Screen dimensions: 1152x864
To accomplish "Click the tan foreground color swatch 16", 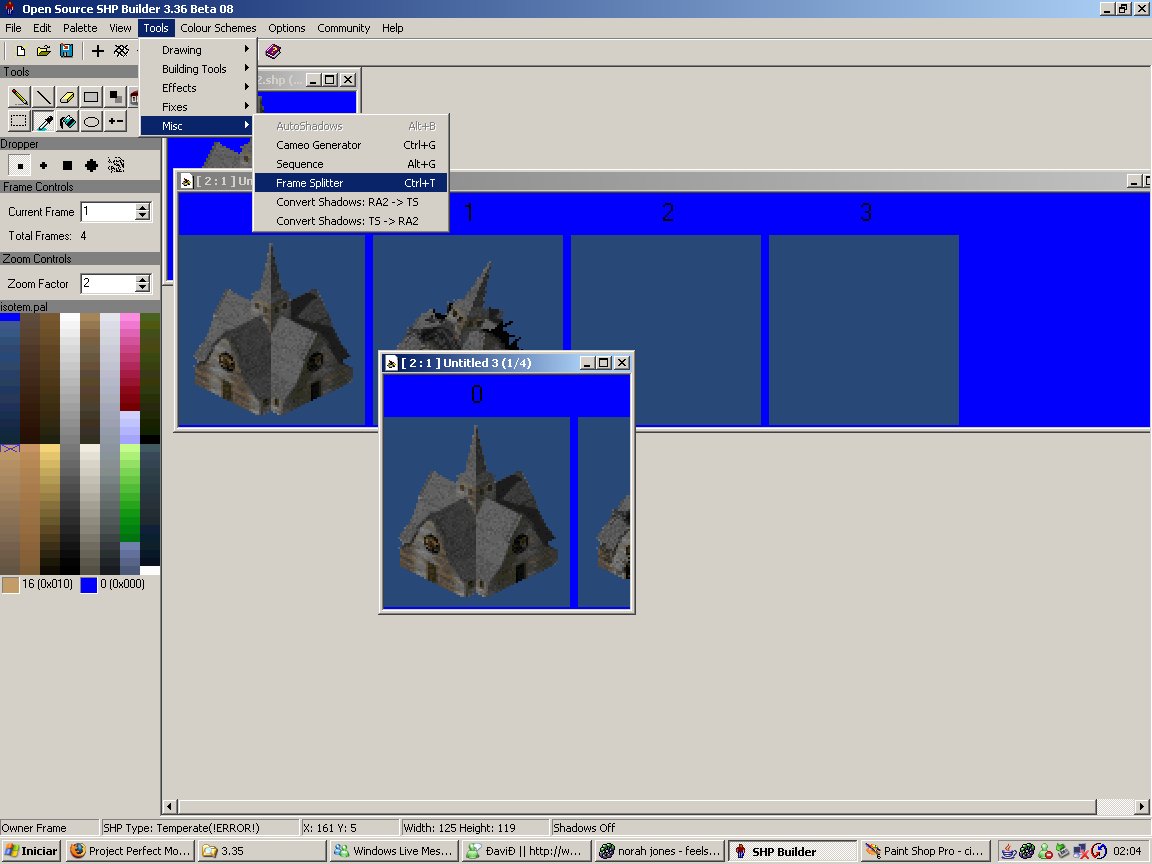I will tap(10, 585).
